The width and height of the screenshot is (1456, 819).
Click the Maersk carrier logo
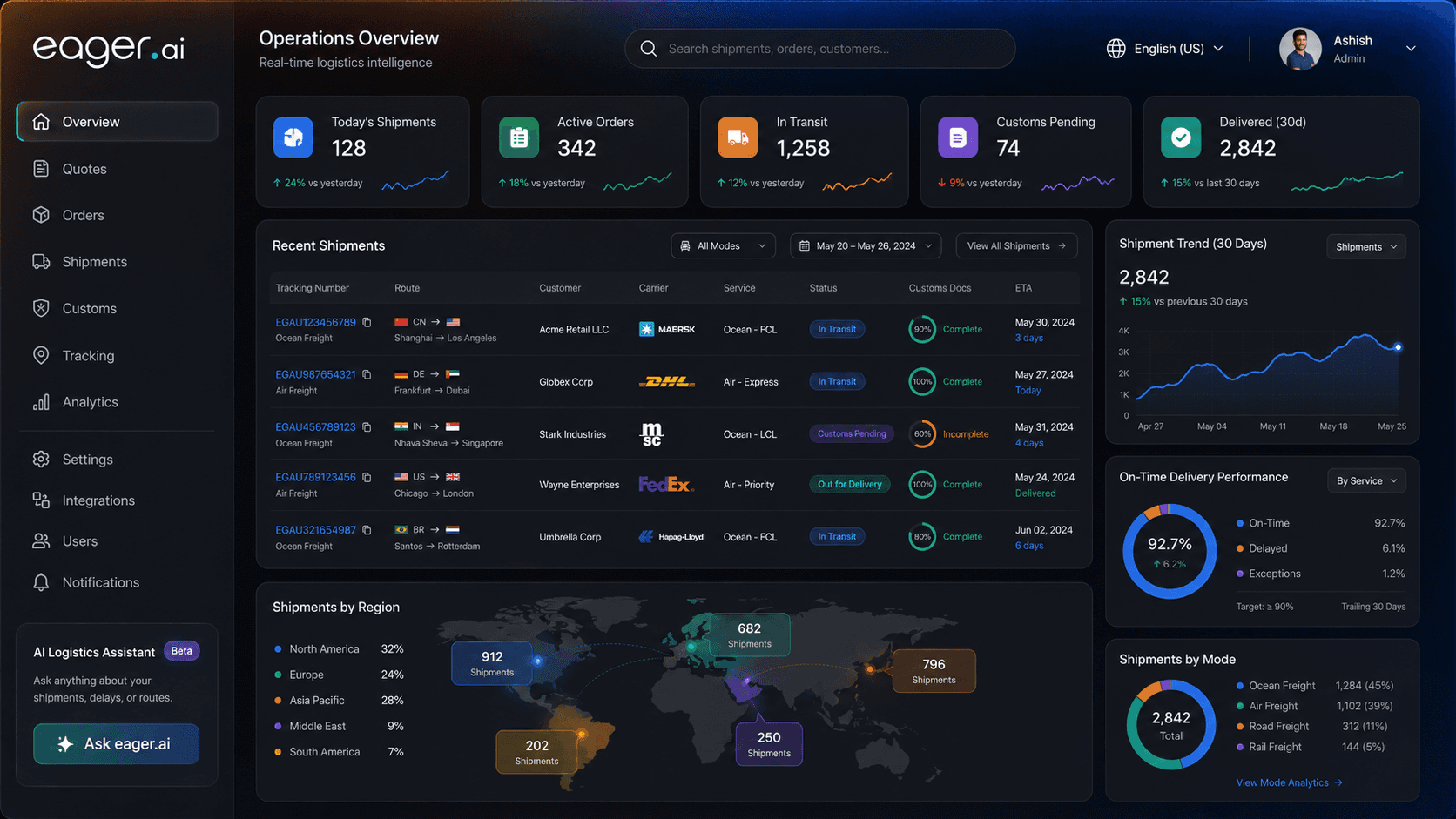coord(667,329)
